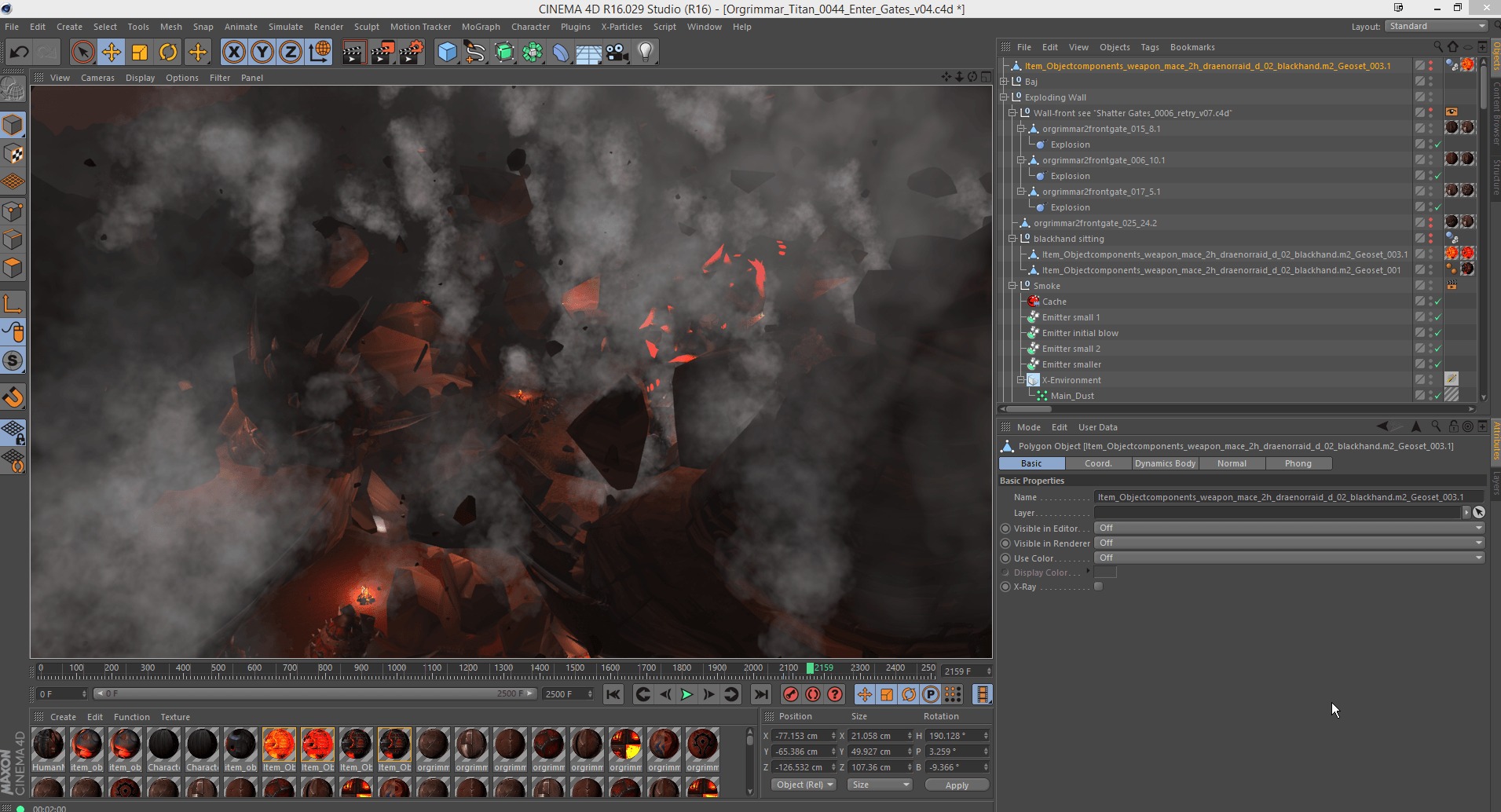Enable the X-Ray checkbox

click(1098, 587)
